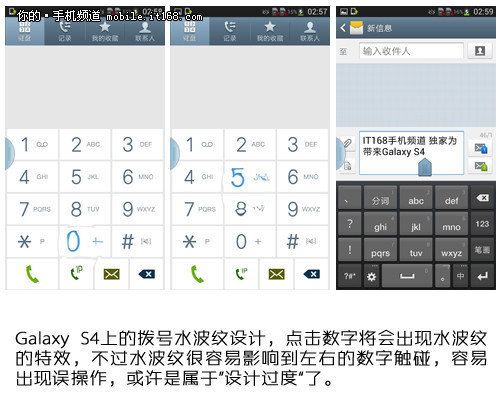The height and width of the screenshot is (400, 500).
Task: Tap the 分词 key on keyboard
Action: [380, 198]
